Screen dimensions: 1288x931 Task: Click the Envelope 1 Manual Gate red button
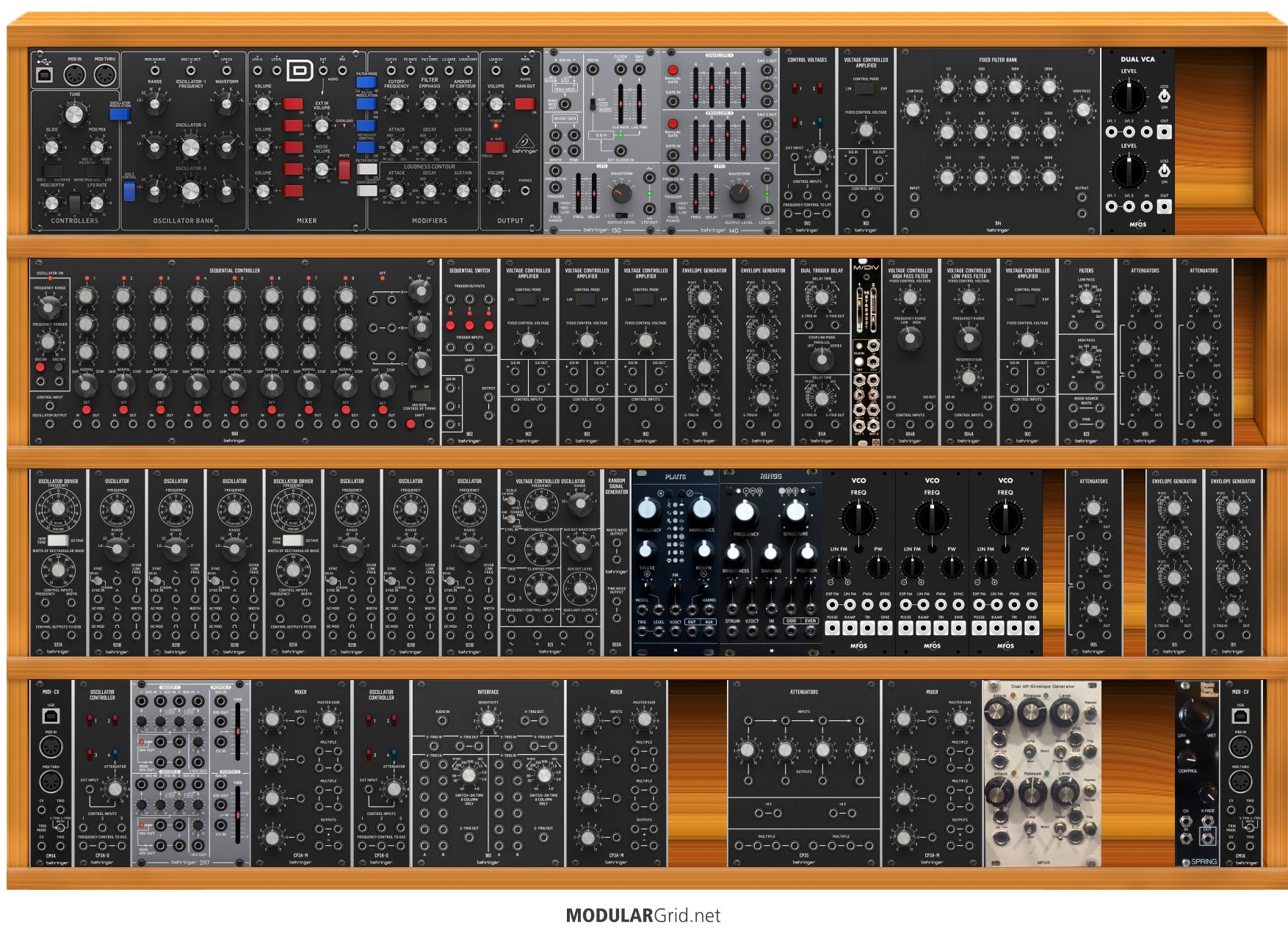pyautogui.click(x=673, y=70)
